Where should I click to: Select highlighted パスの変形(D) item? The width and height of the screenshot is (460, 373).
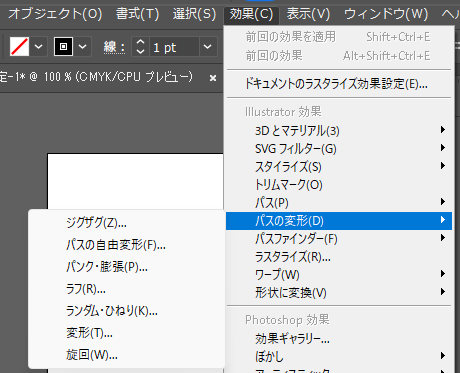coord(339,221)
